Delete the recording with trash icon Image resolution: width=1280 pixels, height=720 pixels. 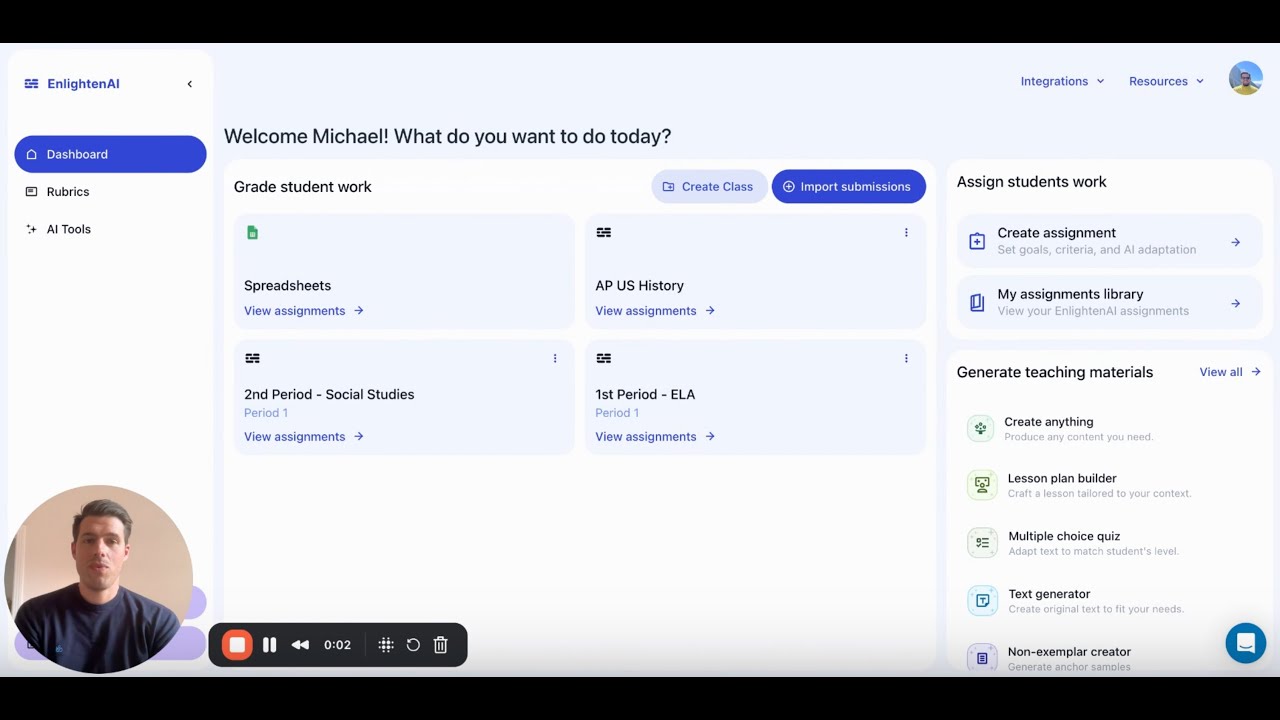(441, 645)
